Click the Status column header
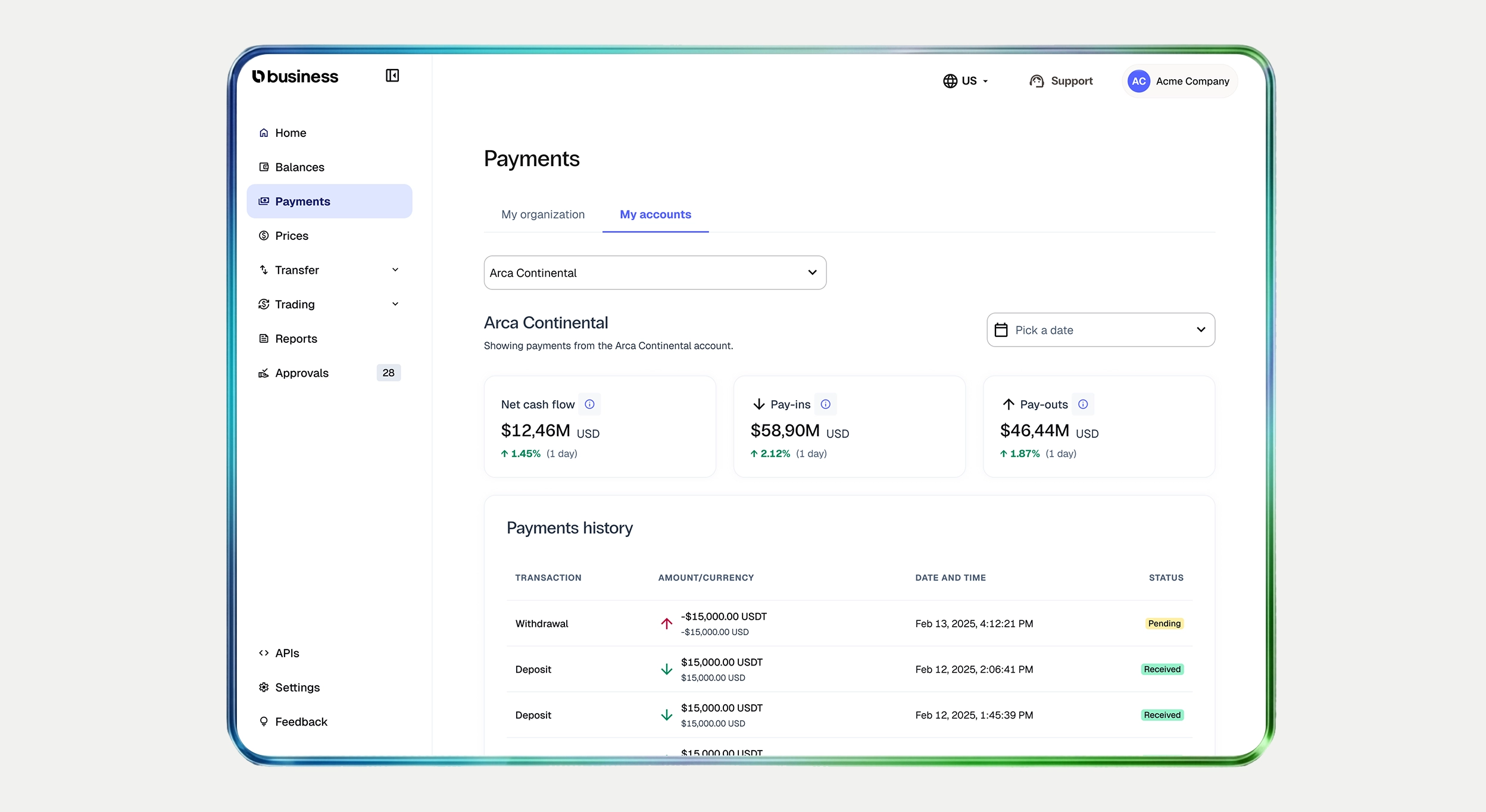Screen dimensions: 1486x812 (1166, 577)
